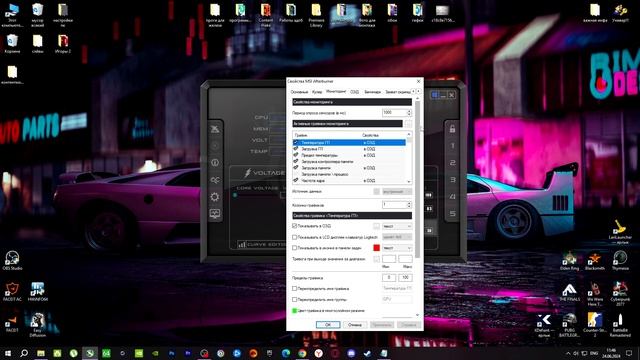The height and width of the screenshot is (360, 640).
Task: Select Afterburner profile slot 2
Action: coord(452,163)
